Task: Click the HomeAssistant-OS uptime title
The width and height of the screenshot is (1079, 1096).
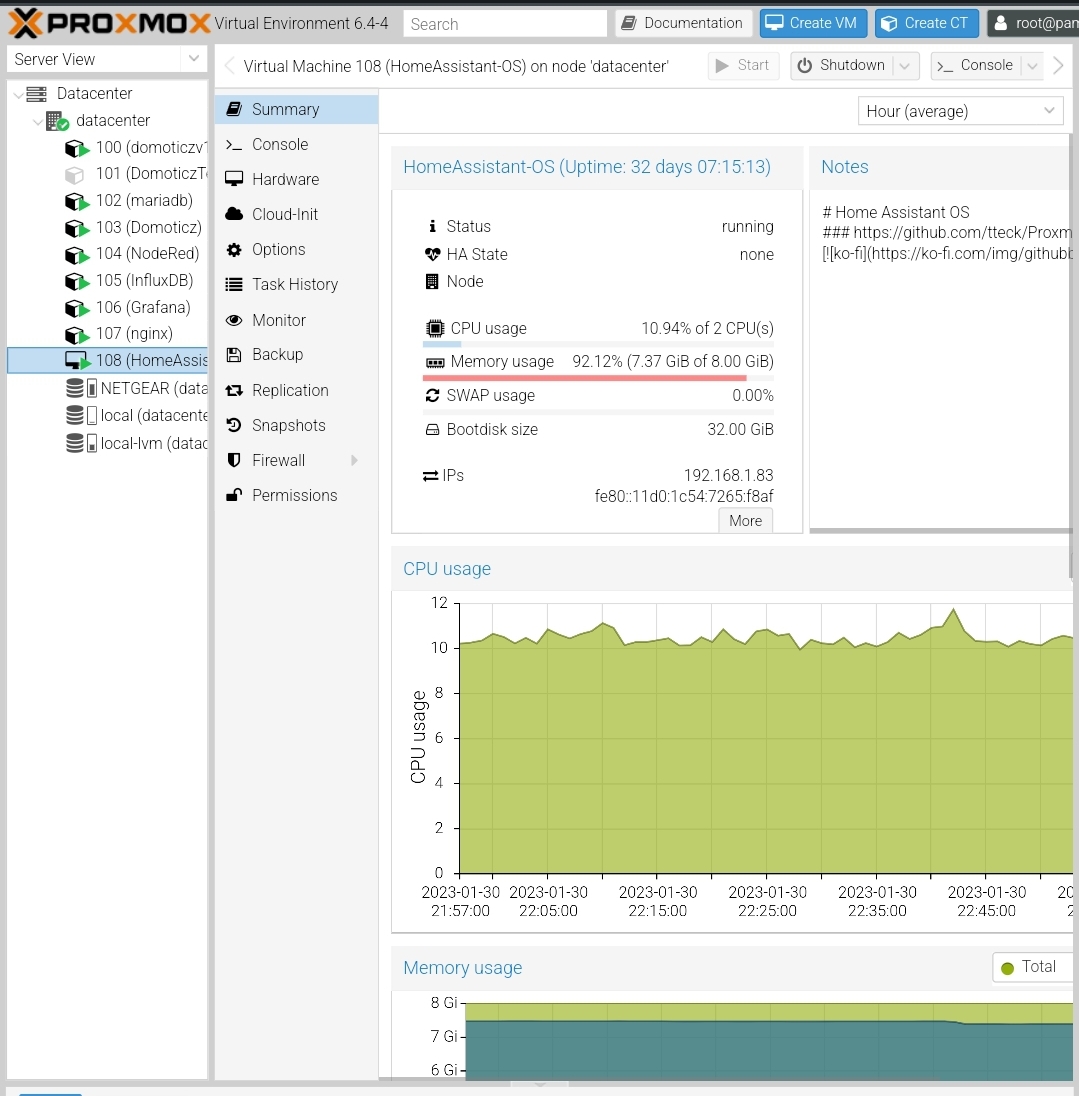Action: click(586, 167)
